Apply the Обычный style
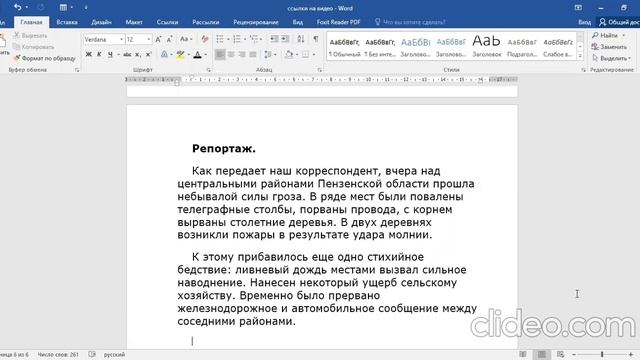This screenshot has height=360, width=640. point(344,46)
